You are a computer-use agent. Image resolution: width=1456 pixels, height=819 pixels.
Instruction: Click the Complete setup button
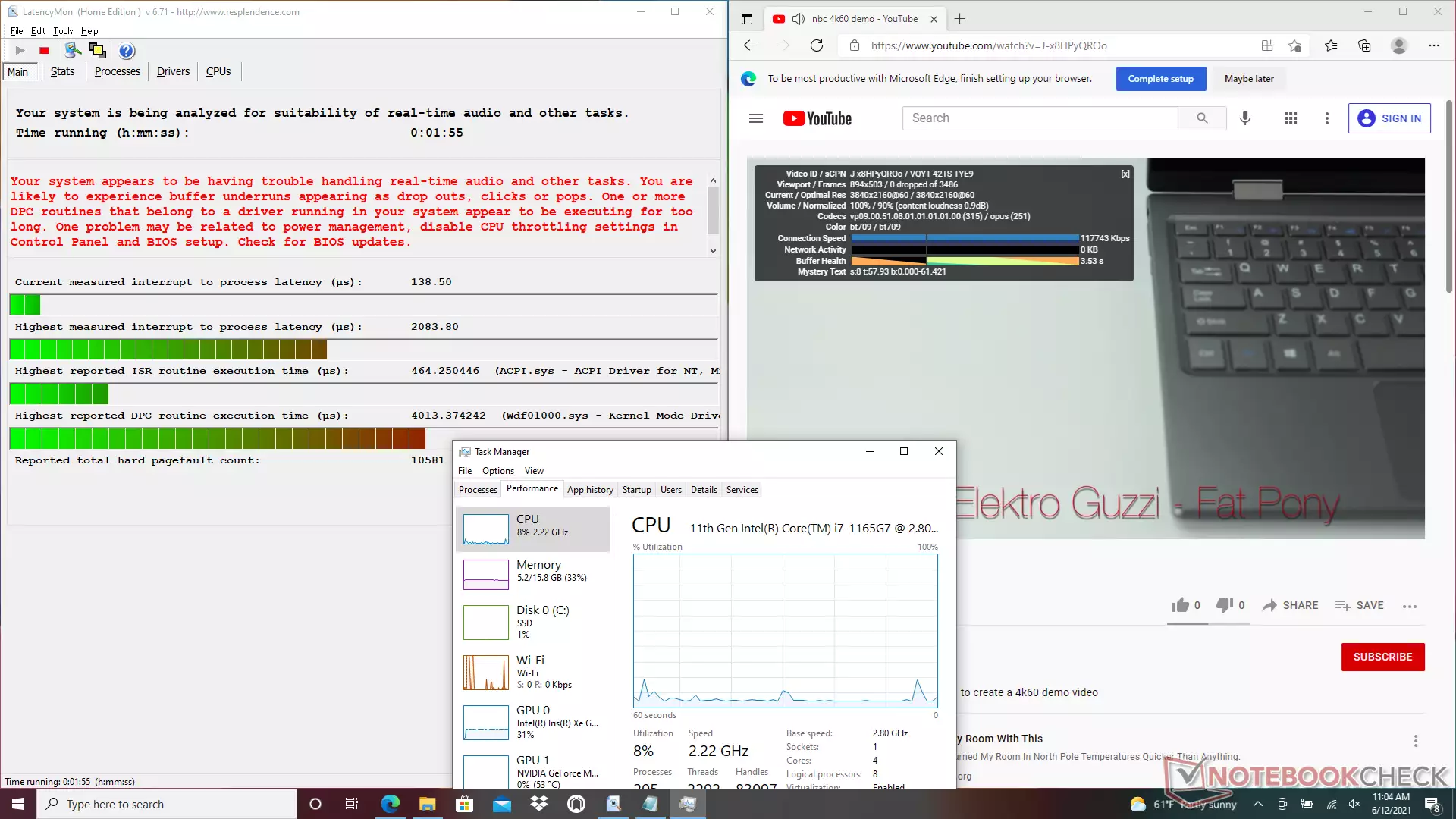pyautogui.click(x=1160, y=79)
